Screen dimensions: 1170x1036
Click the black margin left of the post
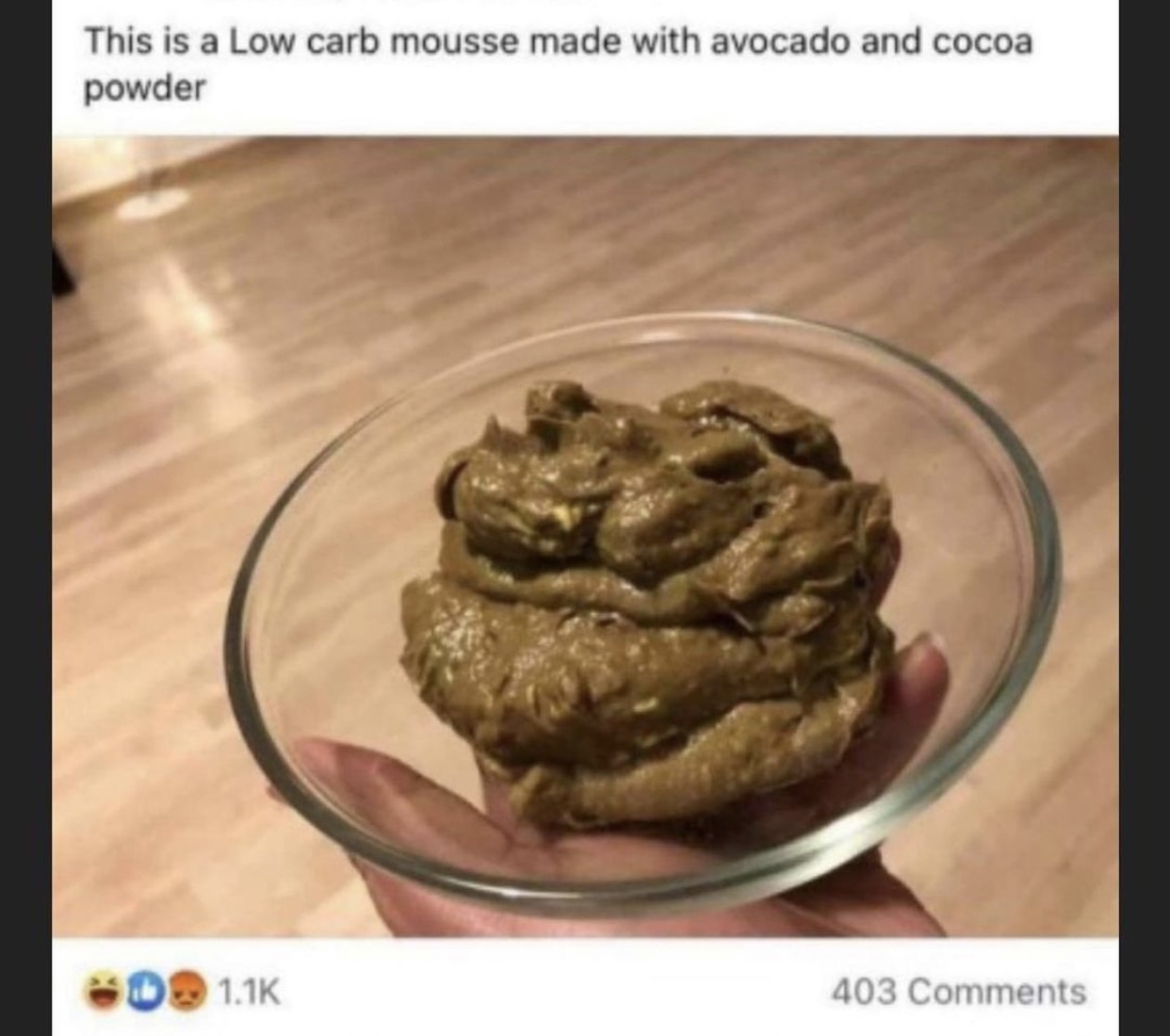click(25, 518)
